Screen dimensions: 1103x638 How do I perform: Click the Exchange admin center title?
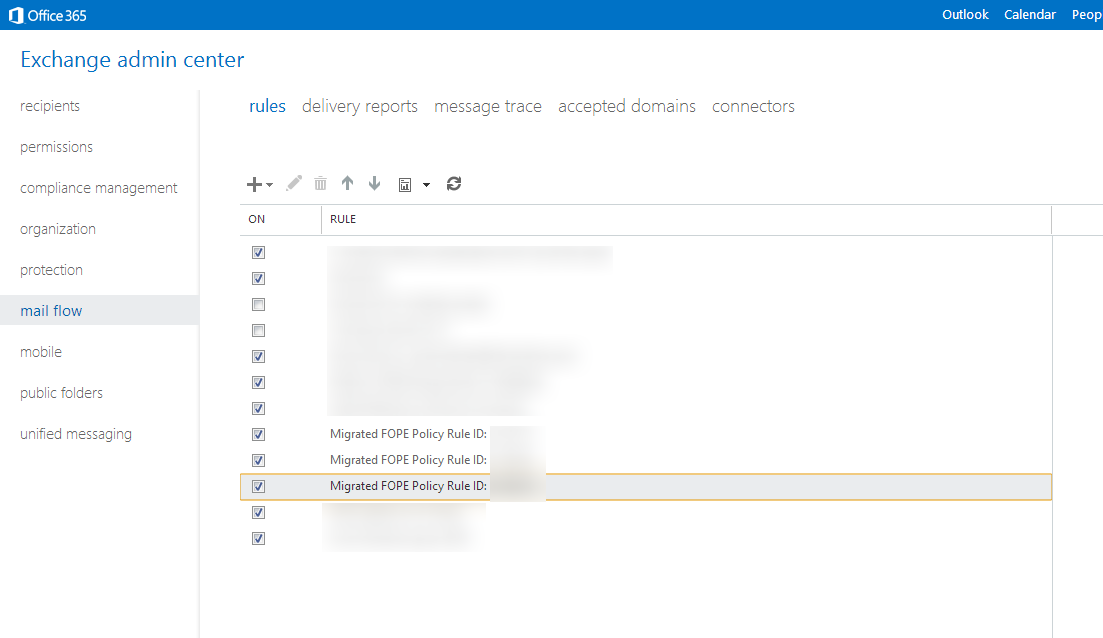[x=132, y=60]
